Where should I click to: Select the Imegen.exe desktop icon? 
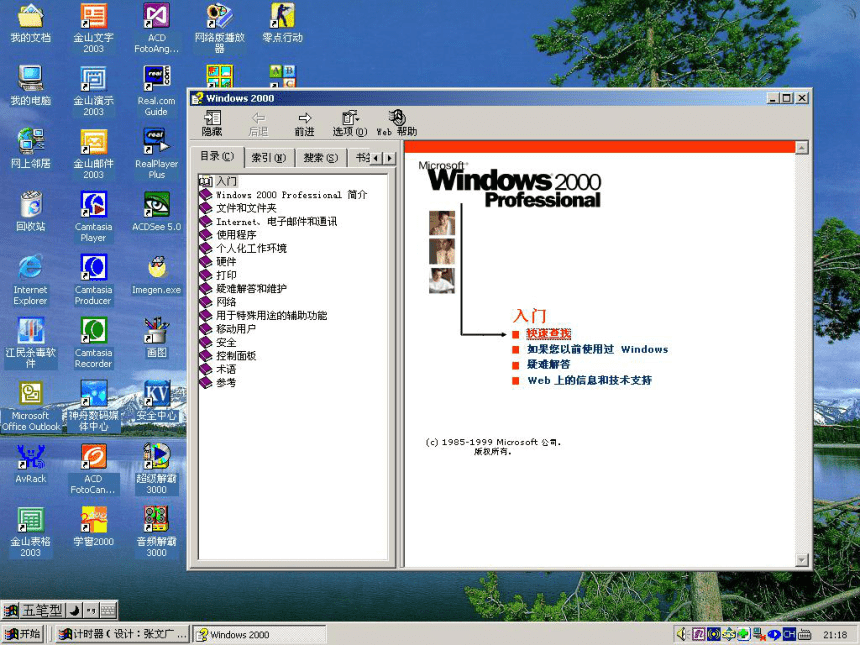click(156, 275)
